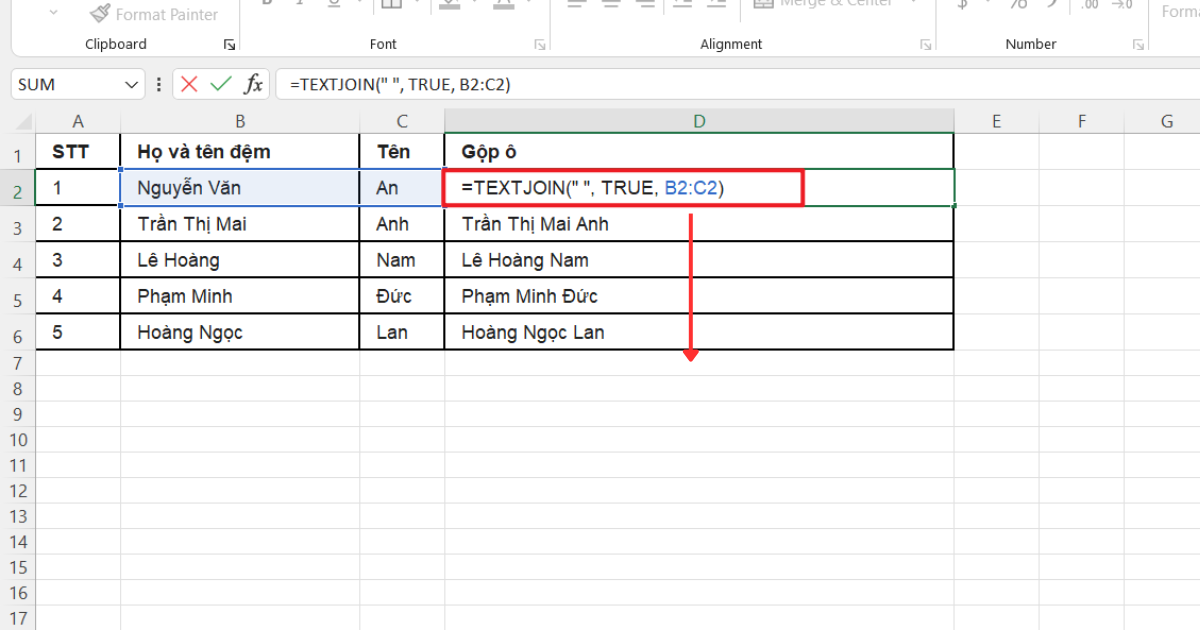This screenshot has height=630, width=1200.
Task: Select the 'Anh' name cell
Action: coord(402,224)
